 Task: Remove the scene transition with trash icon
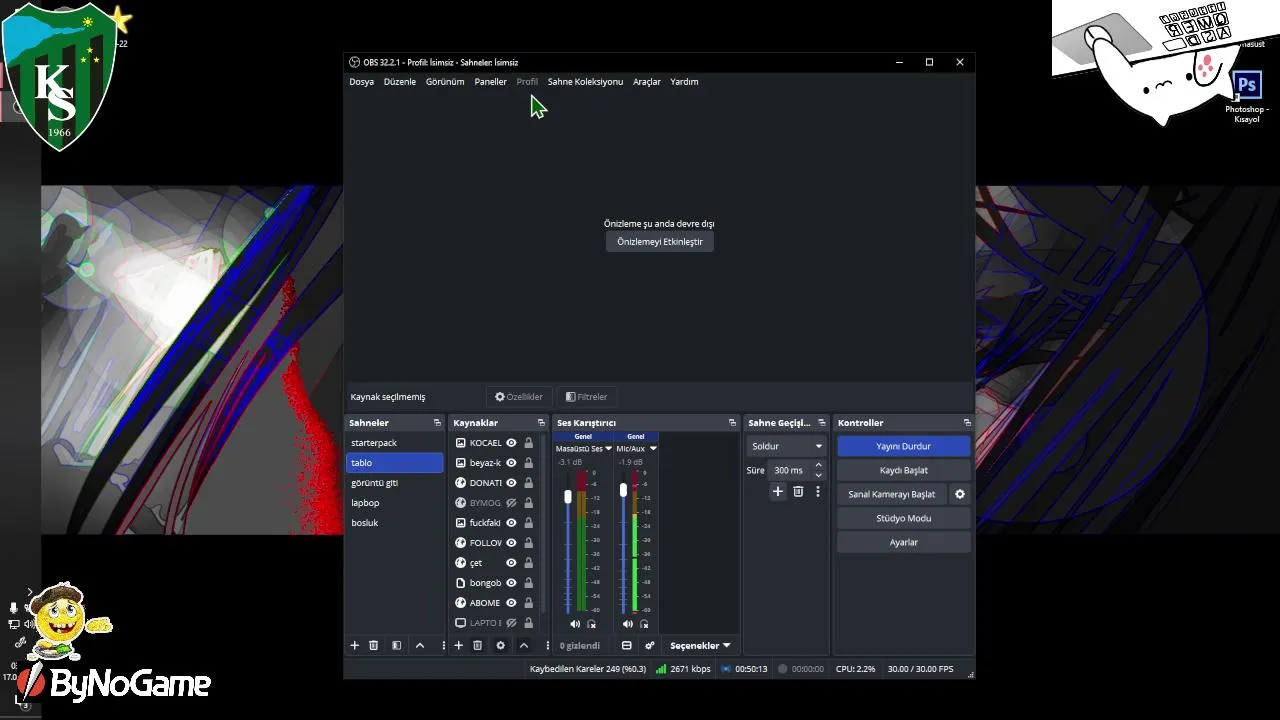click(798, 492)
